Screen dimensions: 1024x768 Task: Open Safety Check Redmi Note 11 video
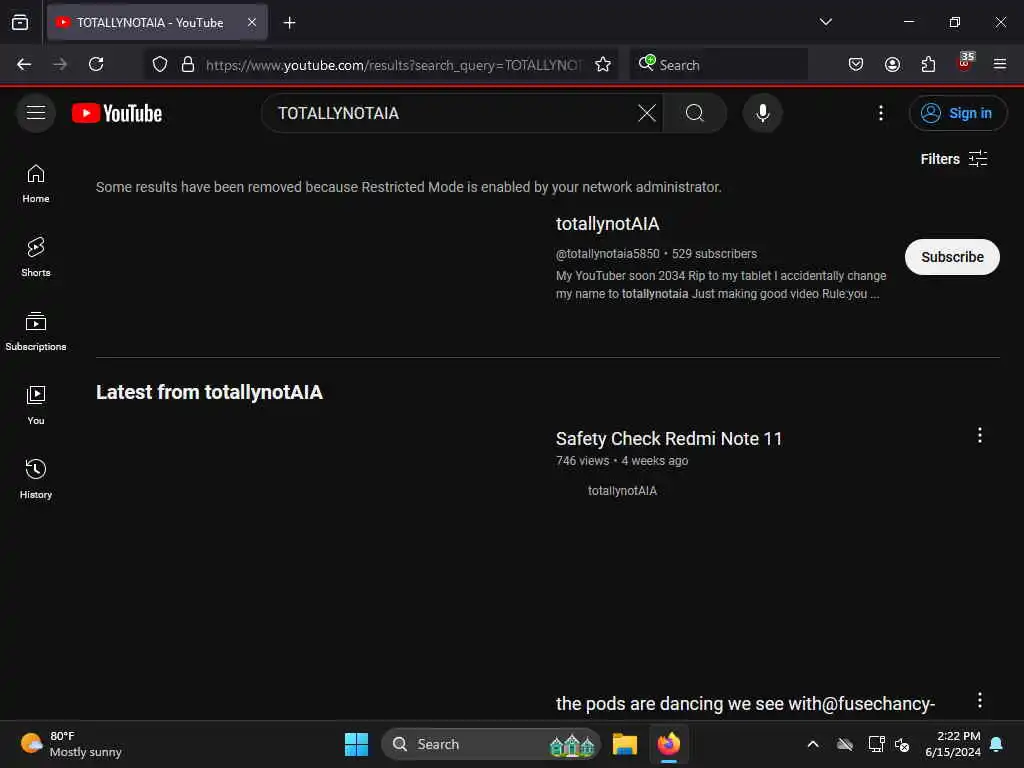coord(669,439)
